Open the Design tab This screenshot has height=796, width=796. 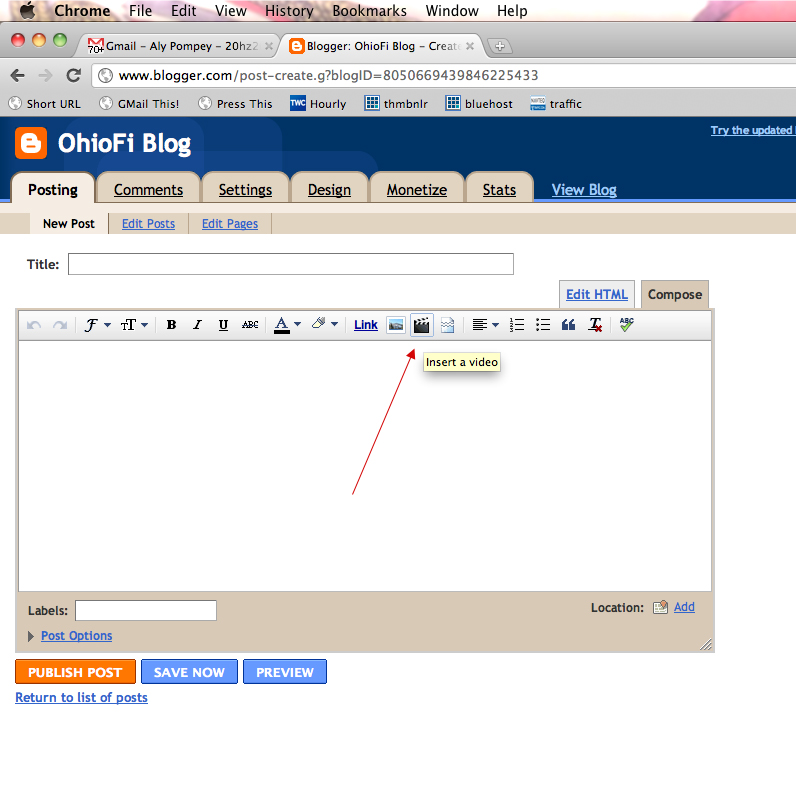pos(329,189)
